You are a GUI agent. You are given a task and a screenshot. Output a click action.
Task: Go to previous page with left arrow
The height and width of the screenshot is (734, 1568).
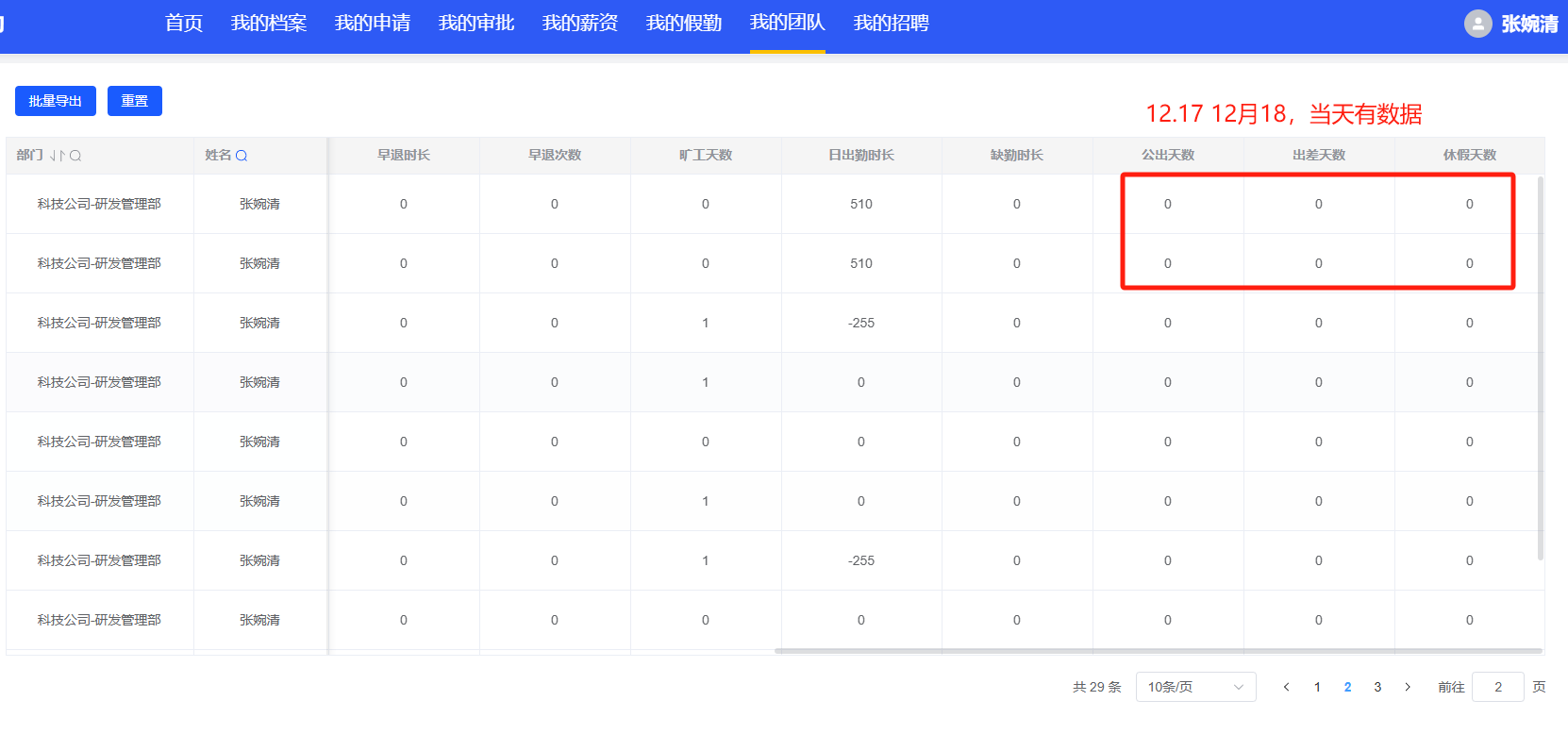(1286, 687)
